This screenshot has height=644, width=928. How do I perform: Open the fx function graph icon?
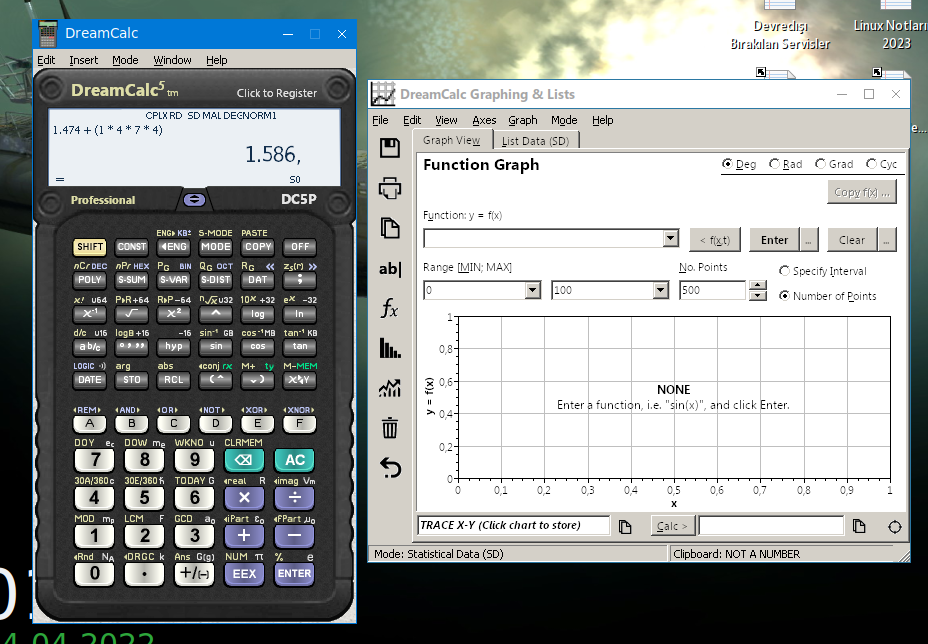point(390,308)
